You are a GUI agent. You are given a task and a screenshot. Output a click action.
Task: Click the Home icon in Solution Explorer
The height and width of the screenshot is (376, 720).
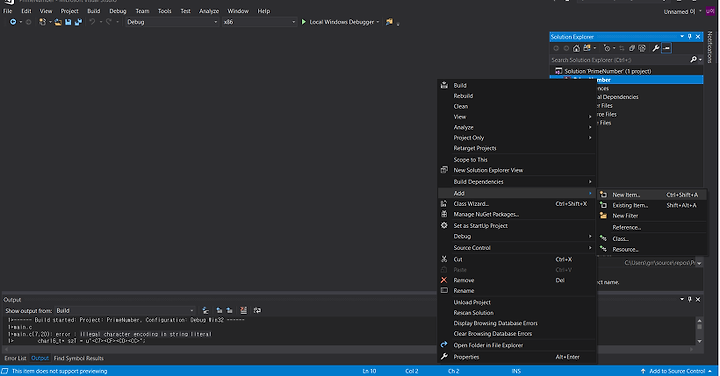(576, 48)
